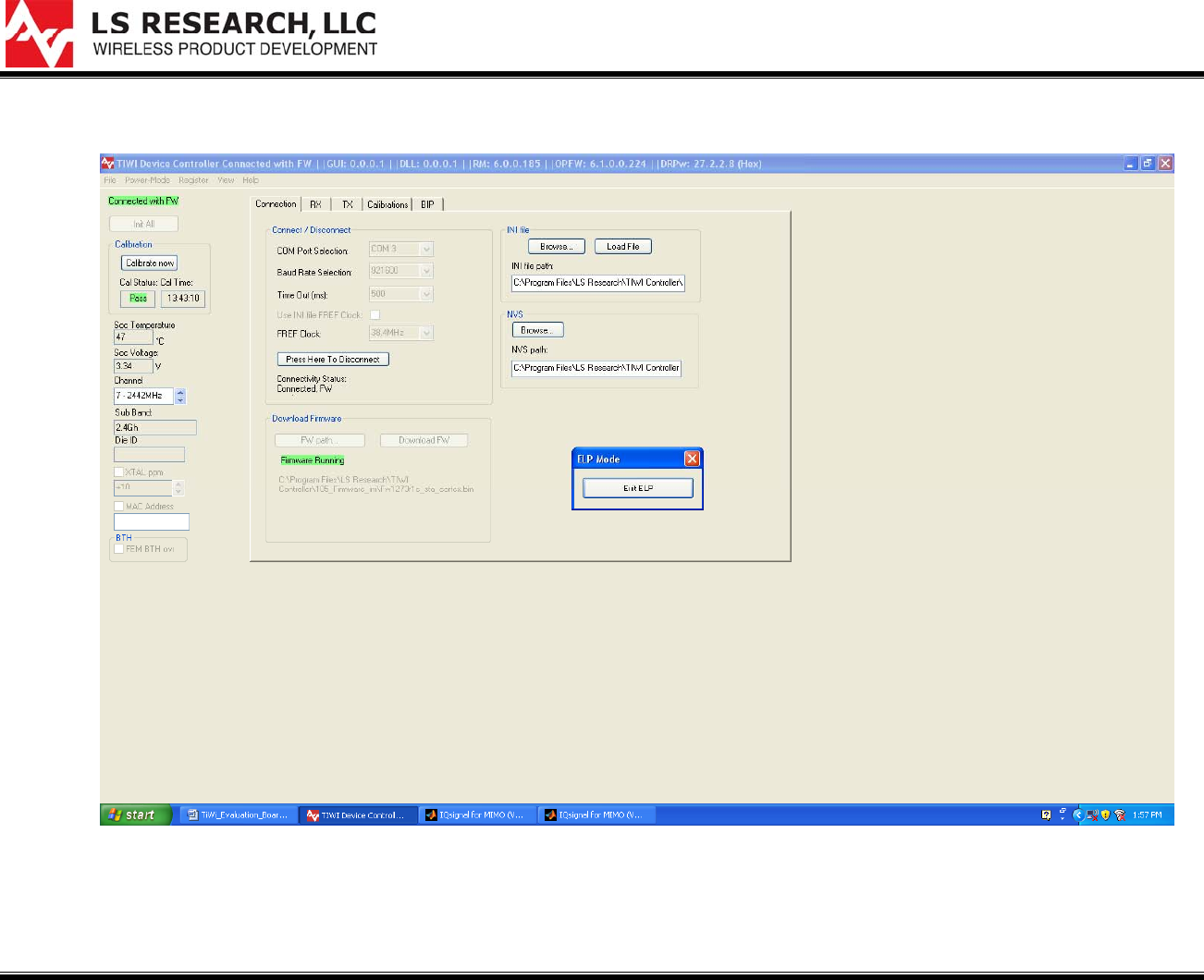Open the first IQsignal for MIMO taskbar window

click(476, 815)
